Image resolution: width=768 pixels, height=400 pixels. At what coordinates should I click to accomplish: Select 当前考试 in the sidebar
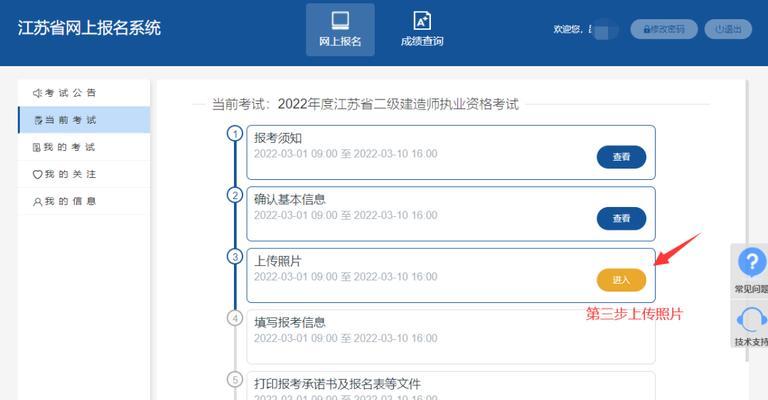pos(84,120)
